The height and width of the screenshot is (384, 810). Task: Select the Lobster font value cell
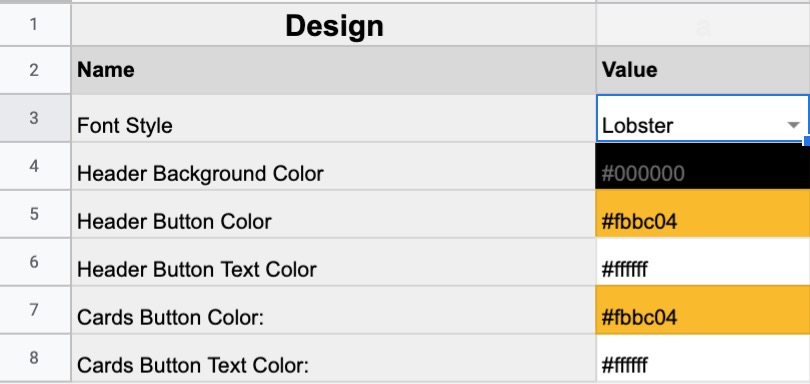(703, 118)
